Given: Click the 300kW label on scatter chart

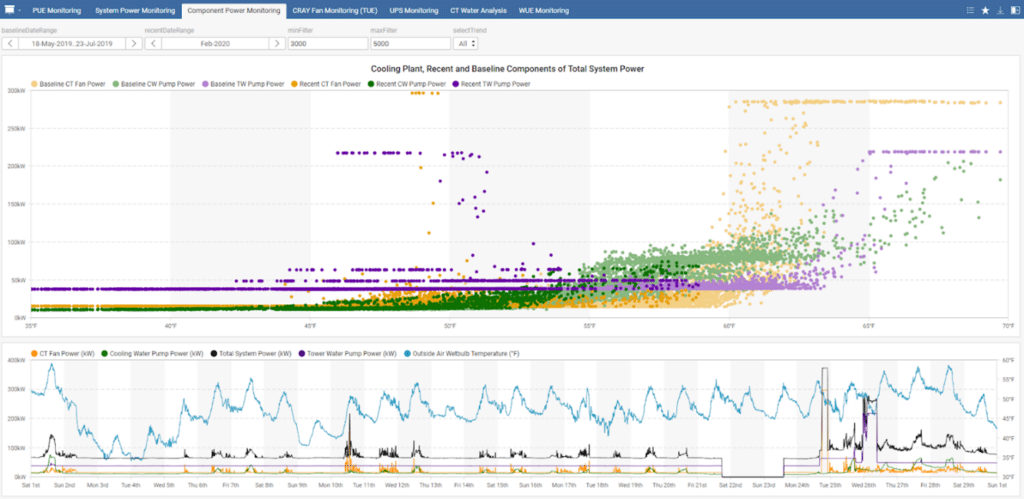Looking at the screenshot, I should (x=16, y=90).
